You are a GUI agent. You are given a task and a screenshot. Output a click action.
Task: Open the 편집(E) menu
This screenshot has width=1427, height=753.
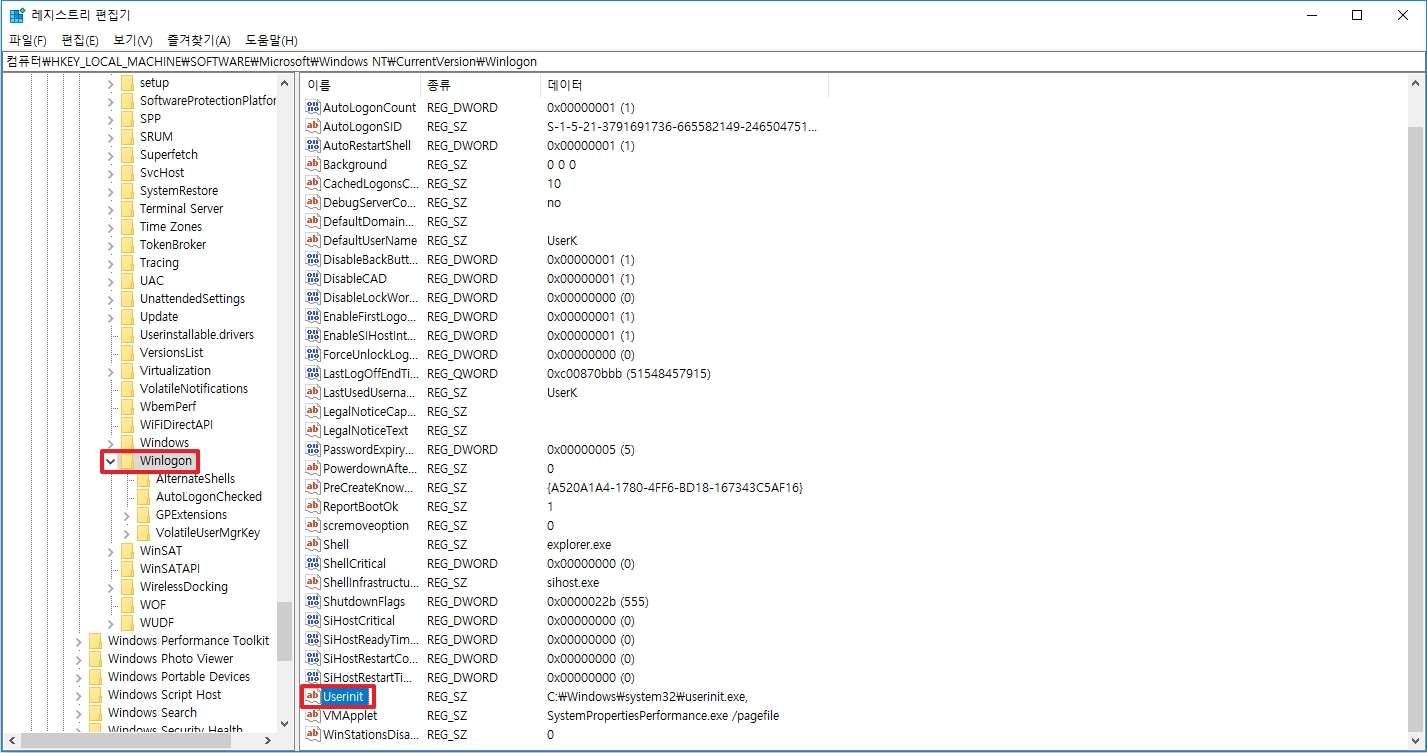(80, 40)
